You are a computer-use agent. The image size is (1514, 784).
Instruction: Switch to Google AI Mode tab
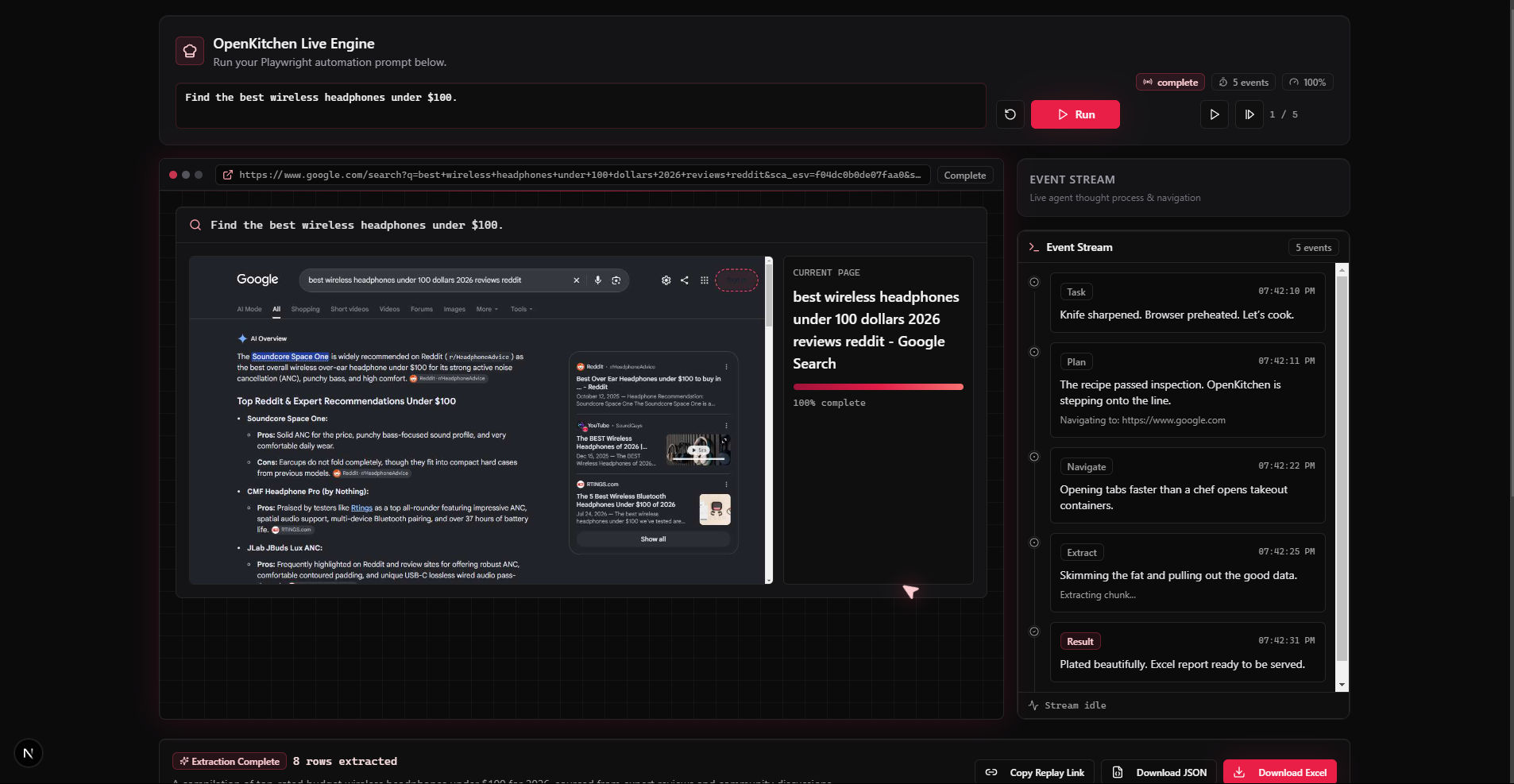249,309
